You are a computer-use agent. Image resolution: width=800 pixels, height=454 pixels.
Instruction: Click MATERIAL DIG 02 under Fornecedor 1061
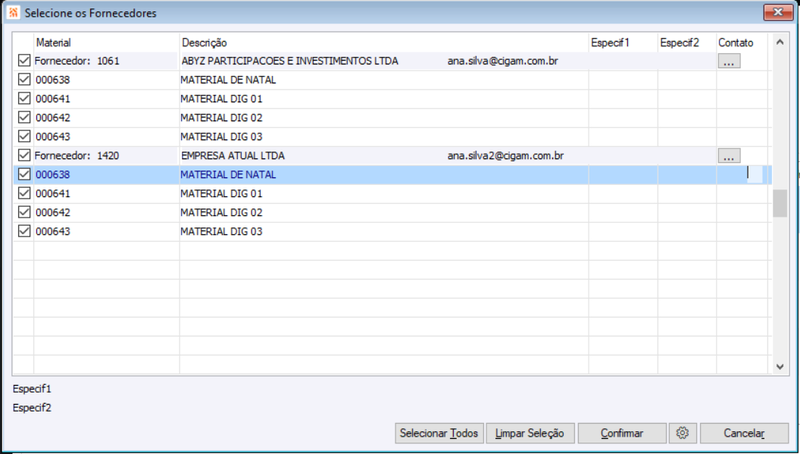click(x=221, y=117)
